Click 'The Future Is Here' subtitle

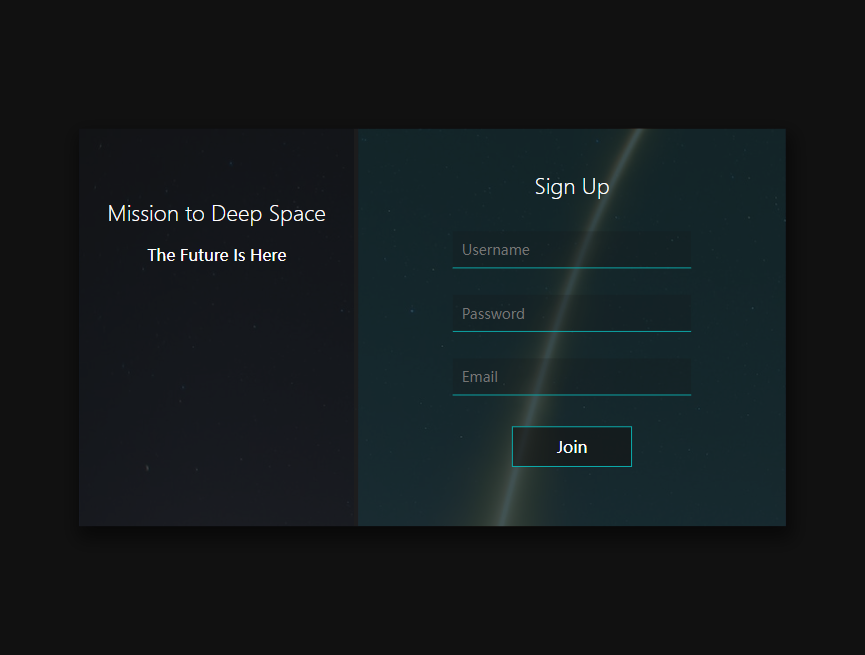point(217,255)
